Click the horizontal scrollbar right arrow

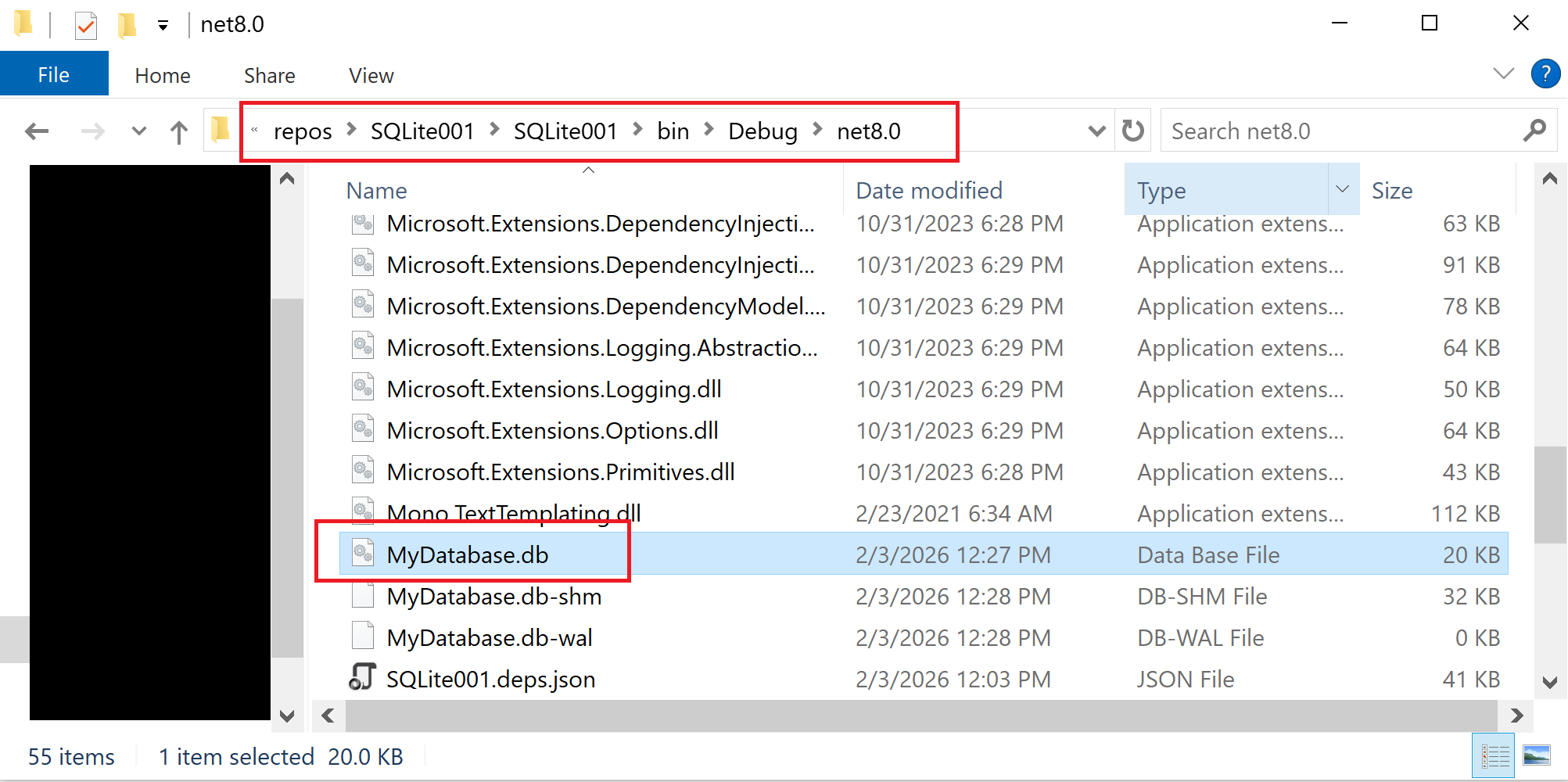point(1516,716)
